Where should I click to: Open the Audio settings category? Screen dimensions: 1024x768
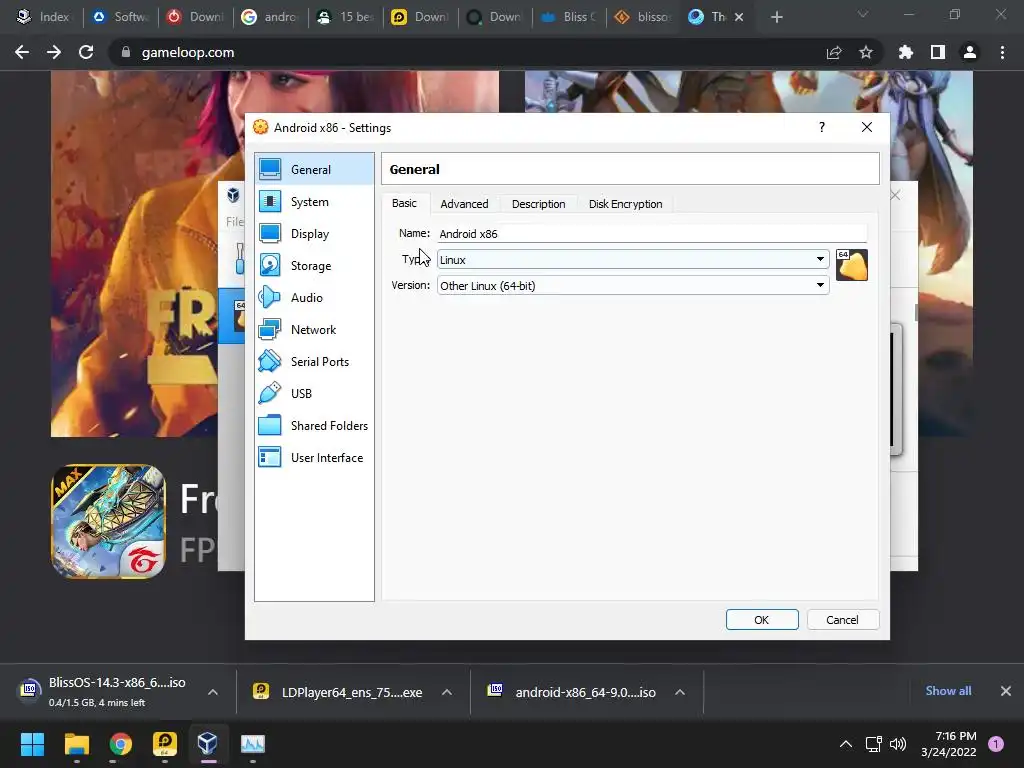click(314, 298)
